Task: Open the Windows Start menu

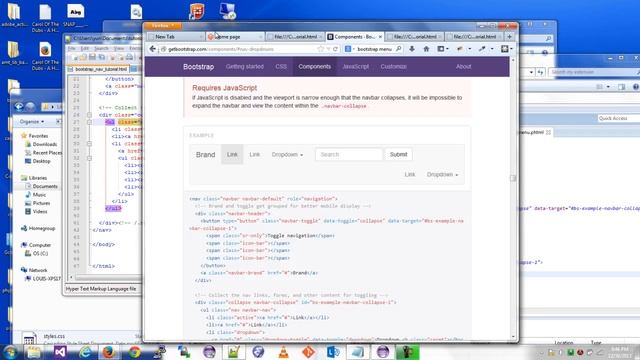Action: pyautogui.click(x=10, y=352)
